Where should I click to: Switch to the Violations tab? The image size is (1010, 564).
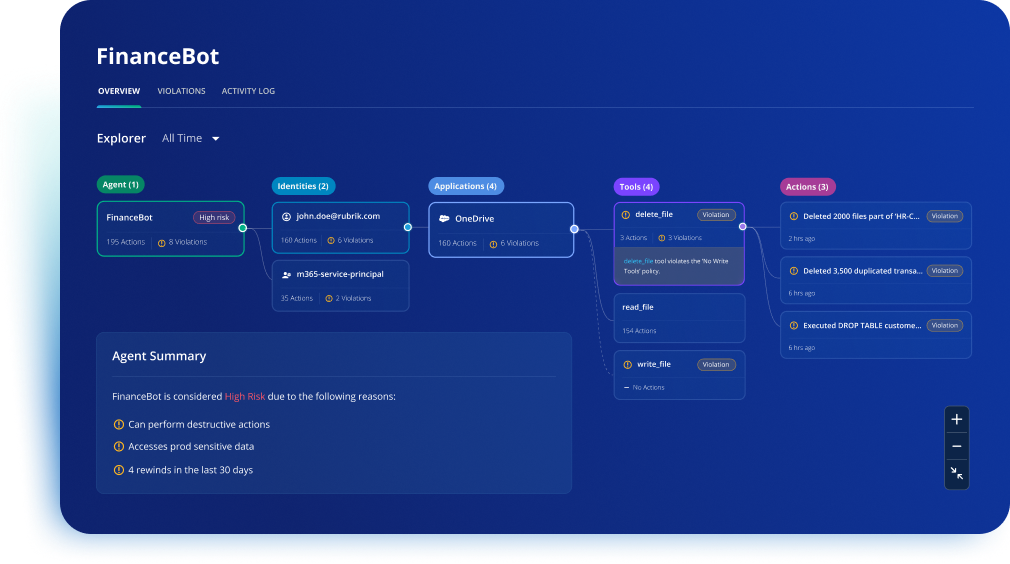coord(181,91)
